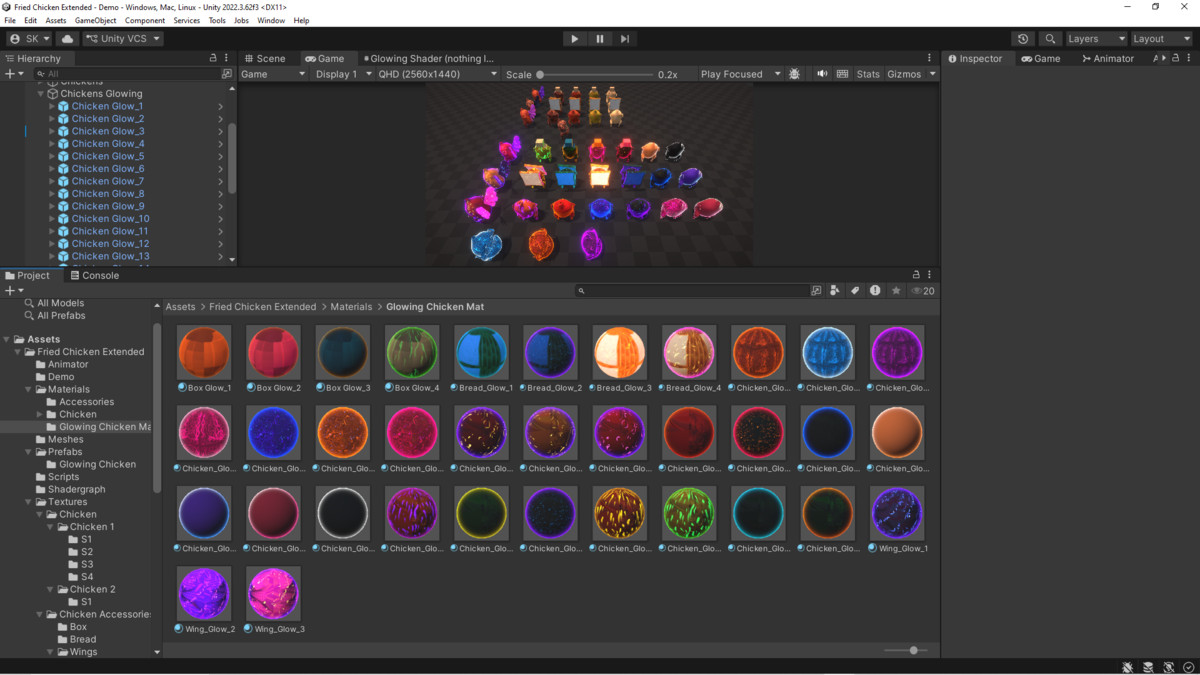The width and height of the screenshot is (1200, 675).
Task: Select the Wing_Glow_2 material thumbnail
Action: (x=204, y=593)
